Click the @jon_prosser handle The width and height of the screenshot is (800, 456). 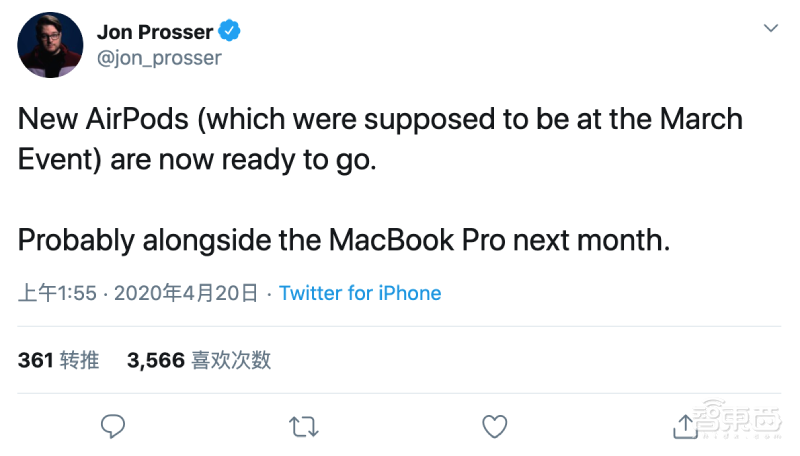point(159,57)
